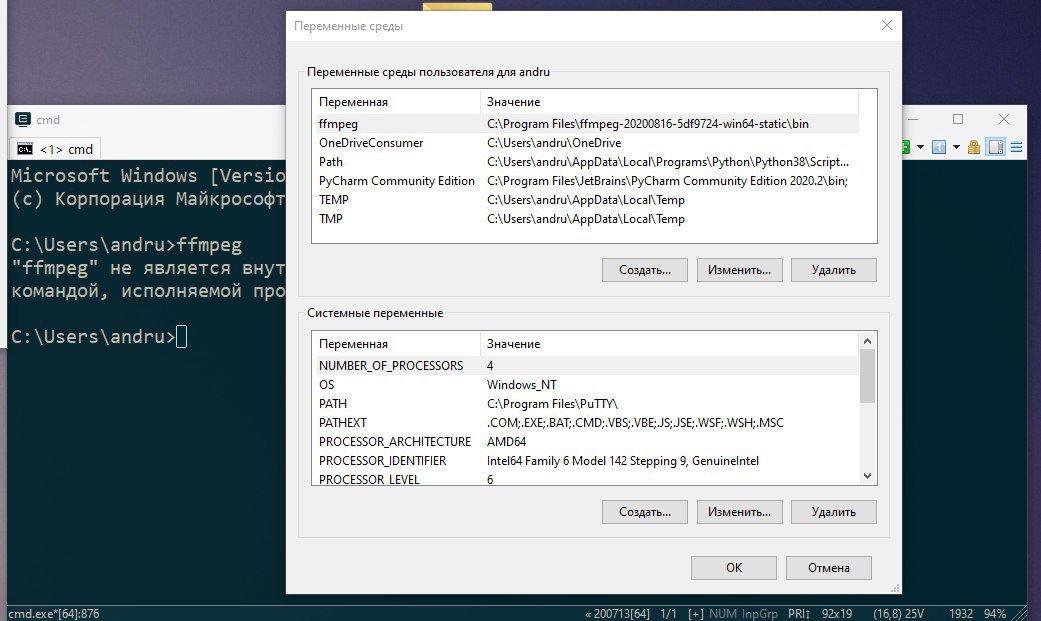Select the ffmpeg user variable row
The image size is (1041, 621).
tap(586, 124)
